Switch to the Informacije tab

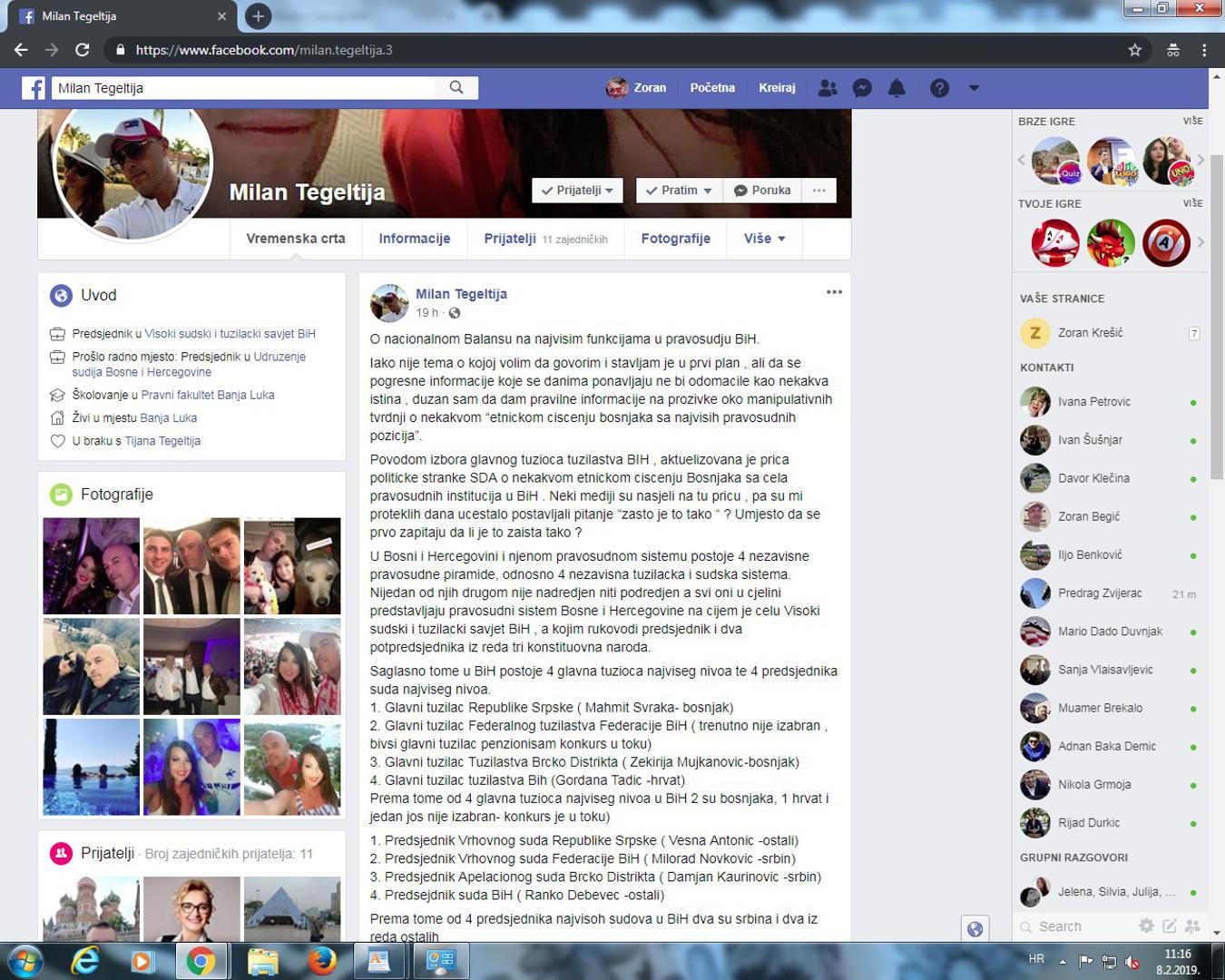415,239
